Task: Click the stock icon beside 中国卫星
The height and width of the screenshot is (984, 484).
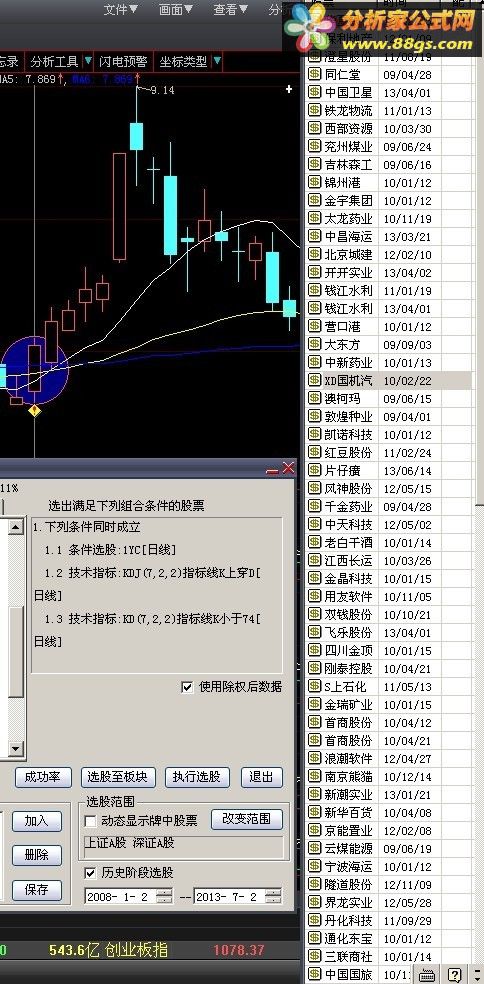Action: click(x=314, y=92)
